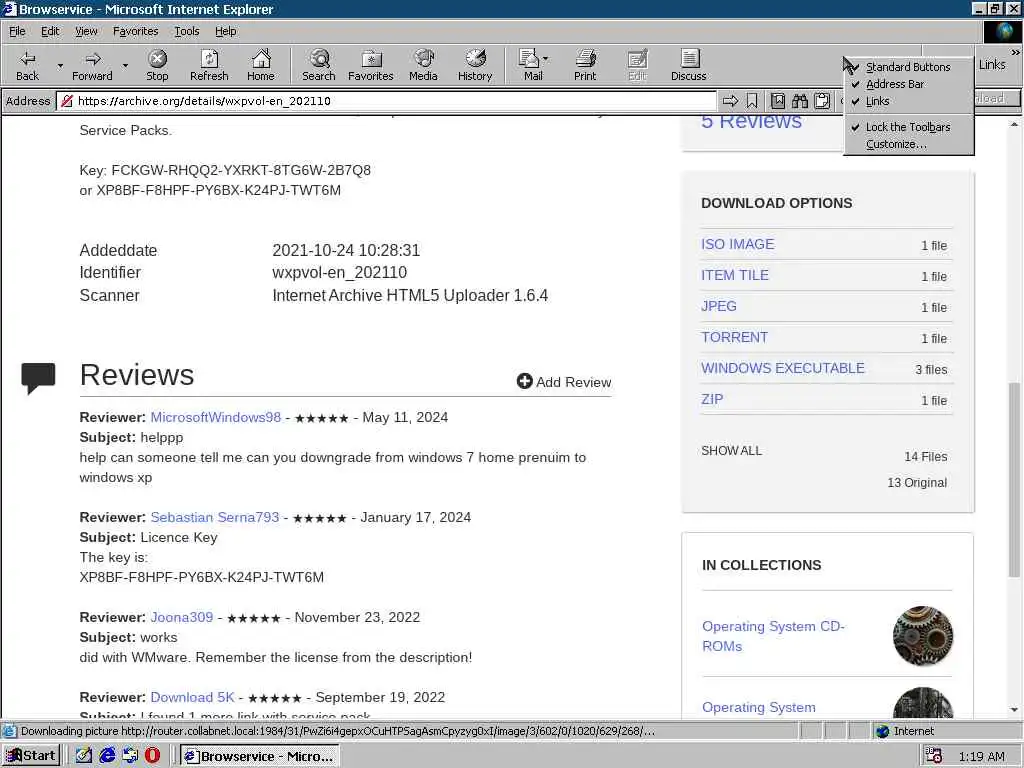The width and height of the screenshot is (1024, 768).
Task: Click the binoculars find icon
Action: point(799,101)
